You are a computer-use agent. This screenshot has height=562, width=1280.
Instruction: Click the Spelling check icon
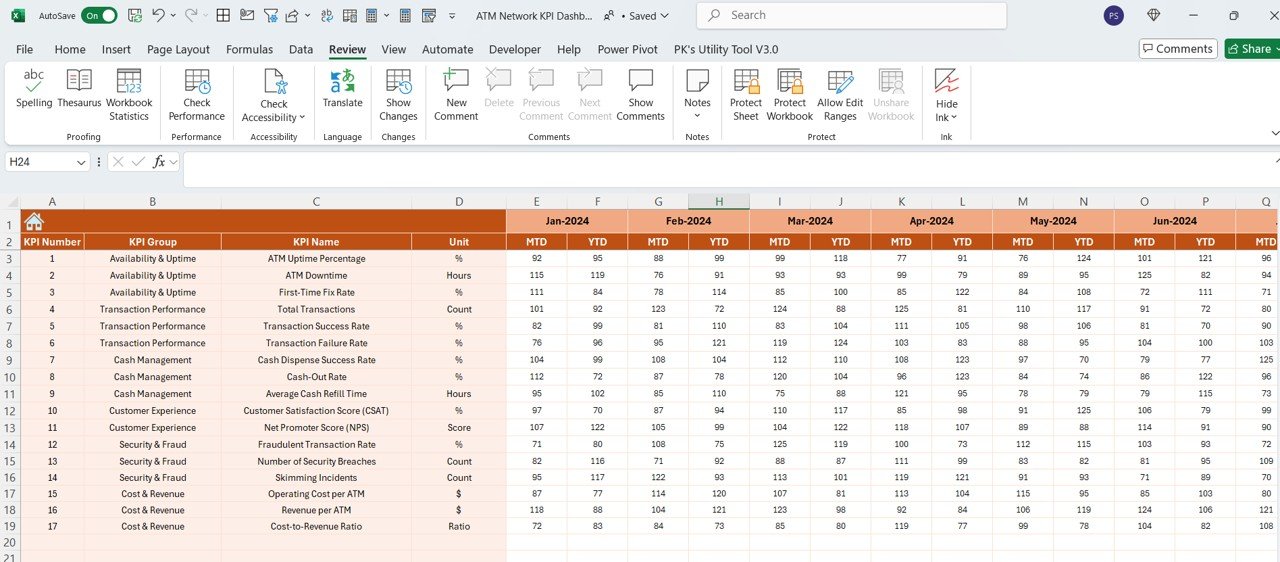pyautogui.click(x=34, y=82)
